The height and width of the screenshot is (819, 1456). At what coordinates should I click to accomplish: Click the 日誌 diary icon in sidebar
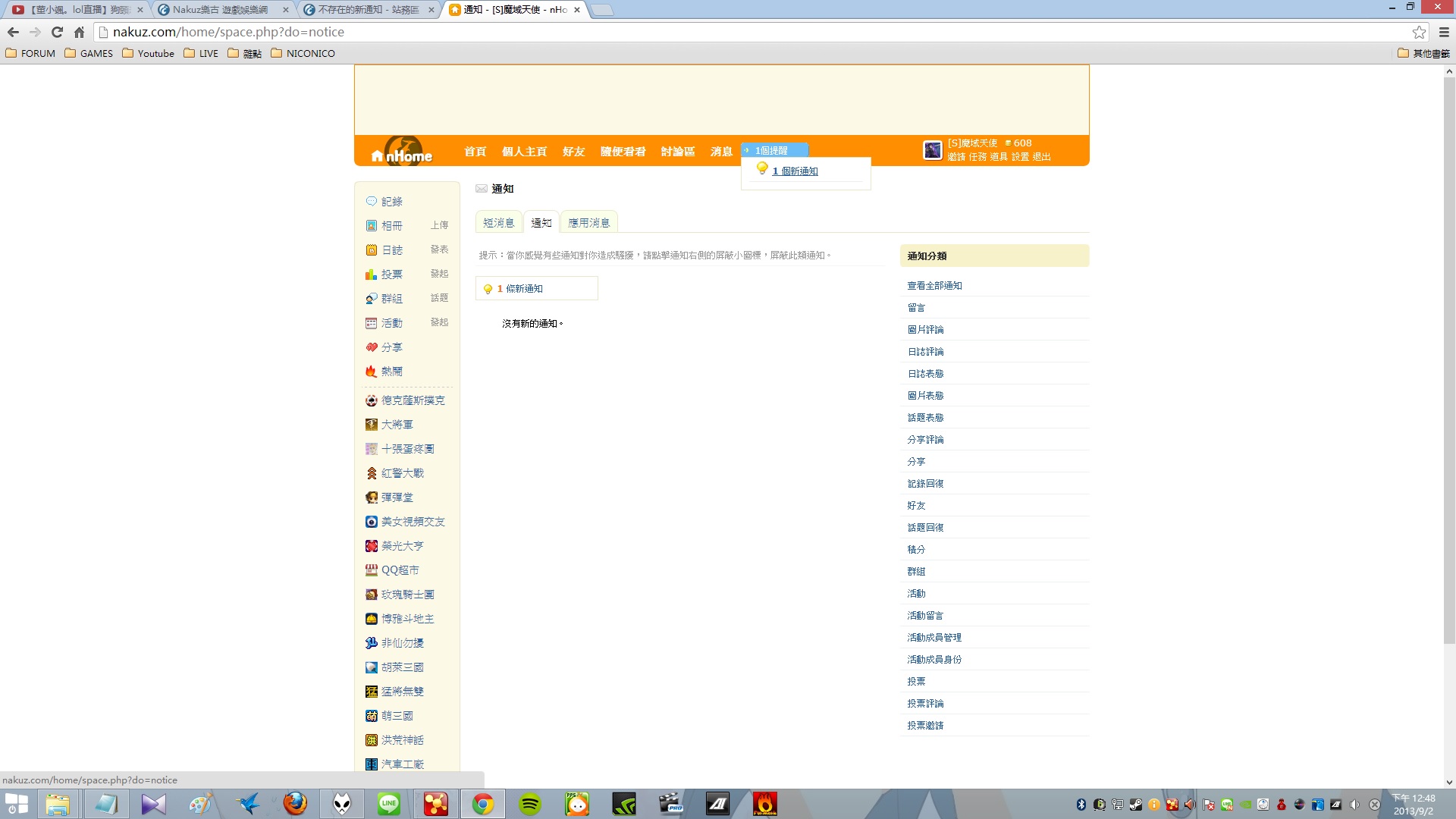tap(371, 250)
